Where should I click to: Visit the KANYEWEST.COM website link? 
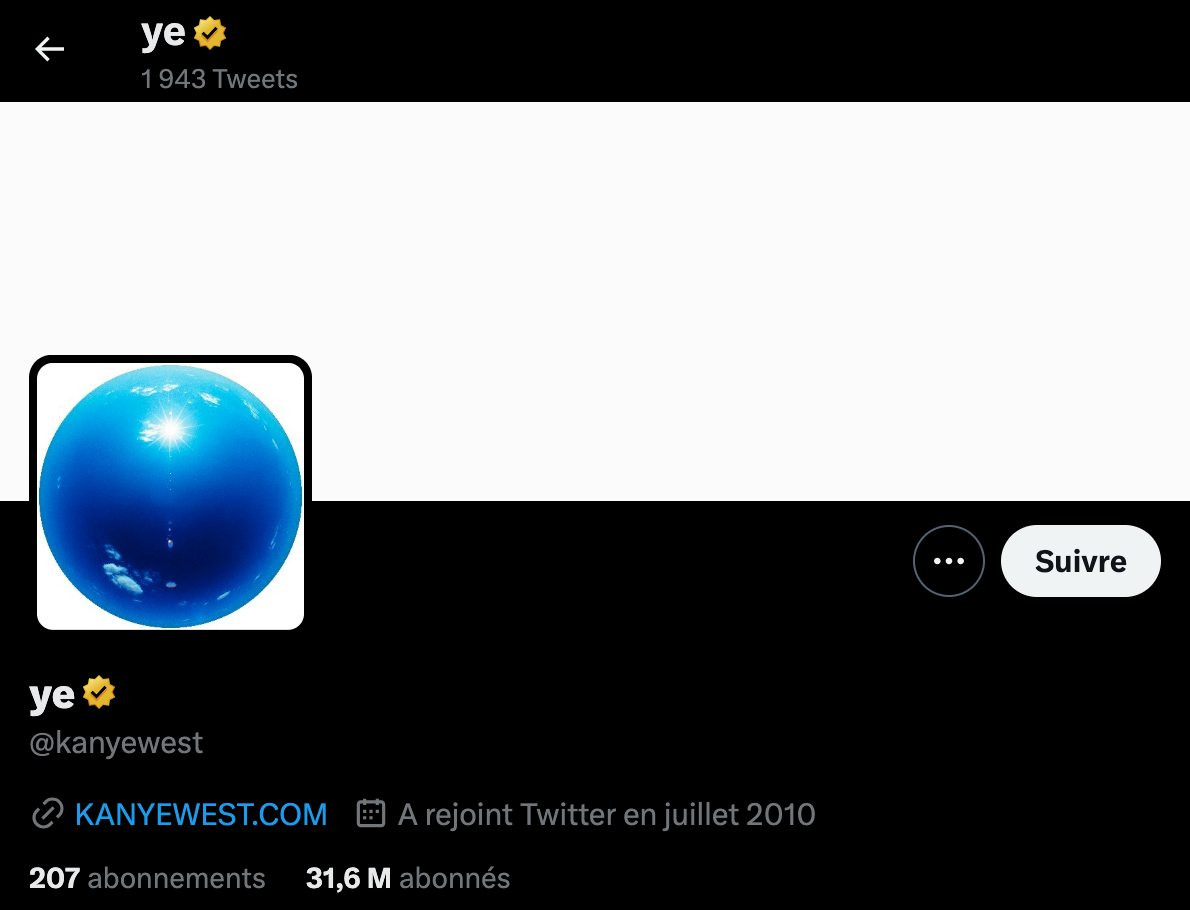tap(201, 814)
